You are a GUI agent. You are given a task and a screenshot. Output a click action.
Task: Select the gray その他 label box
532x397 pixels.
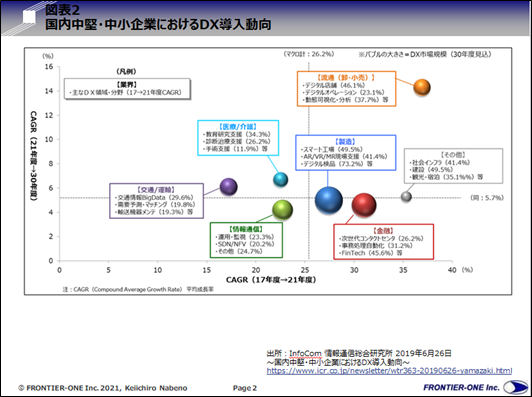(x=453, y=166)
